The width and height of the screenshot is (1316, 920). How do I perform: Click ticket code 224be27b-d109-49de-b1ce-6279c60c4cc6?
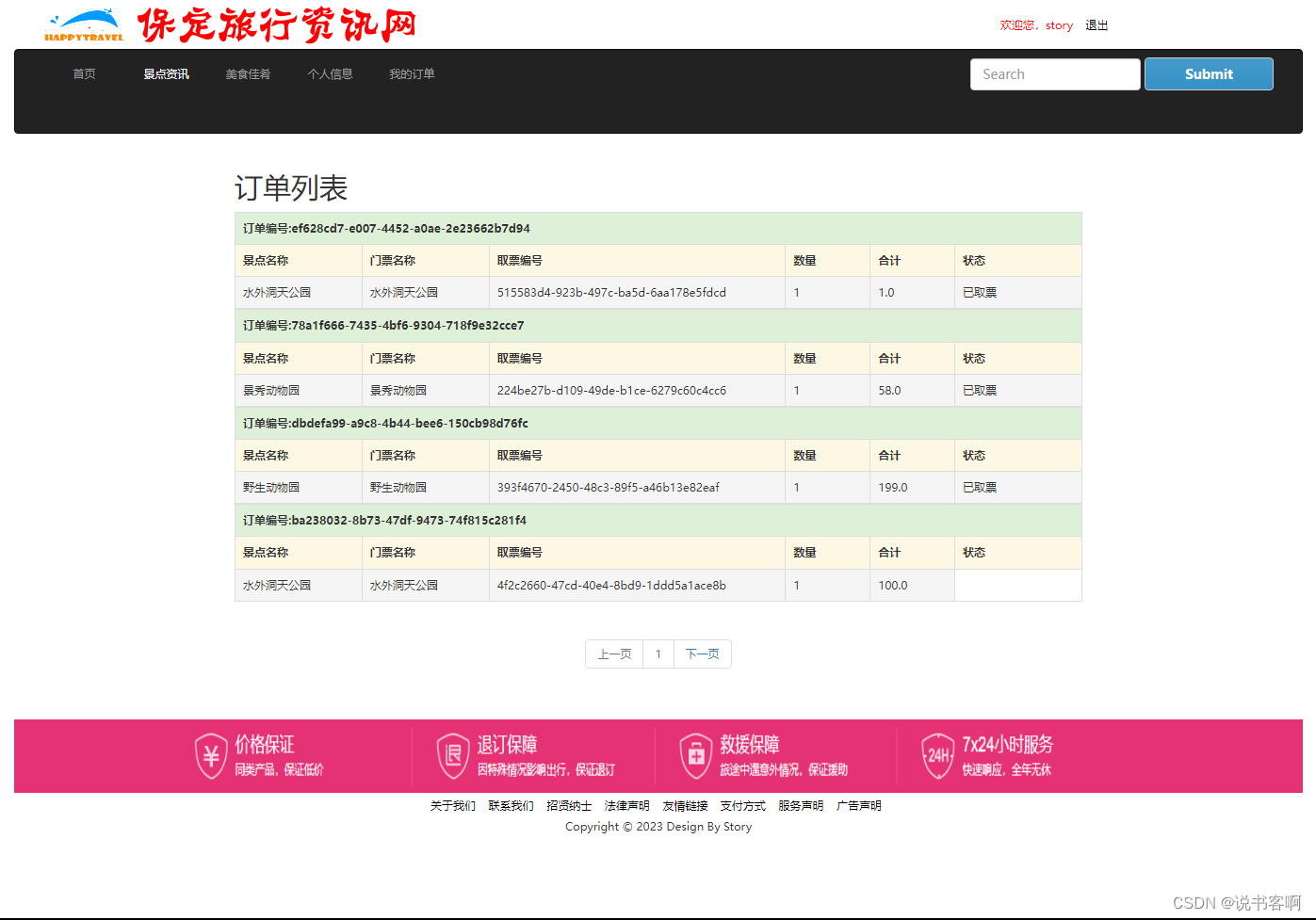pos(611,391)
